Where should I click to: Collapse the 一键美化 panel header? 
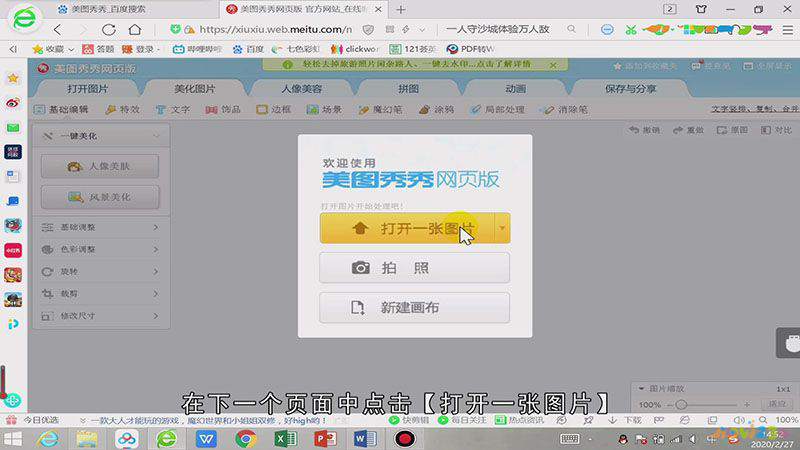(101, 136)
